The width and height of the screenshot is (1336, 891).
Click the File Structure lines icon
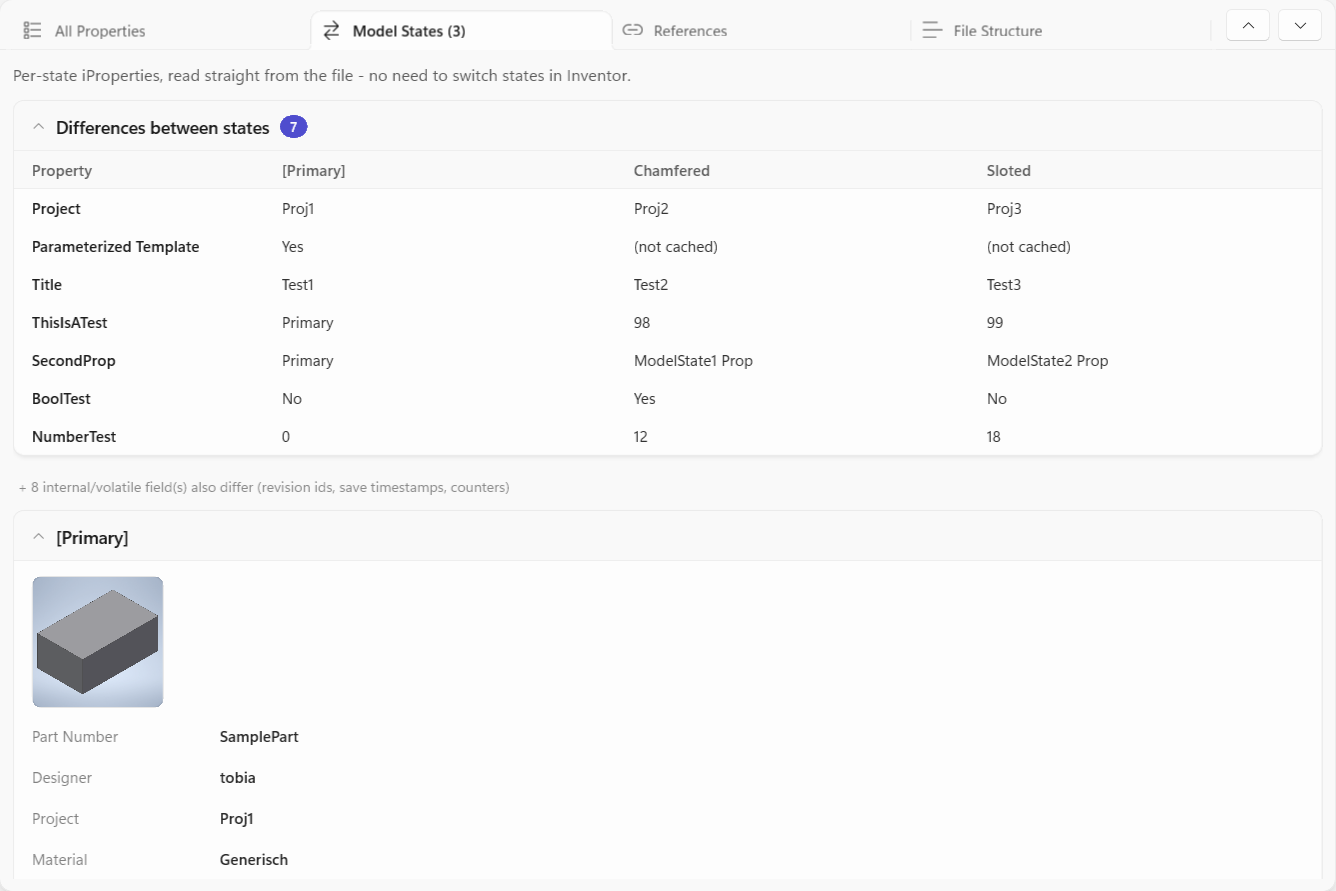932,31
